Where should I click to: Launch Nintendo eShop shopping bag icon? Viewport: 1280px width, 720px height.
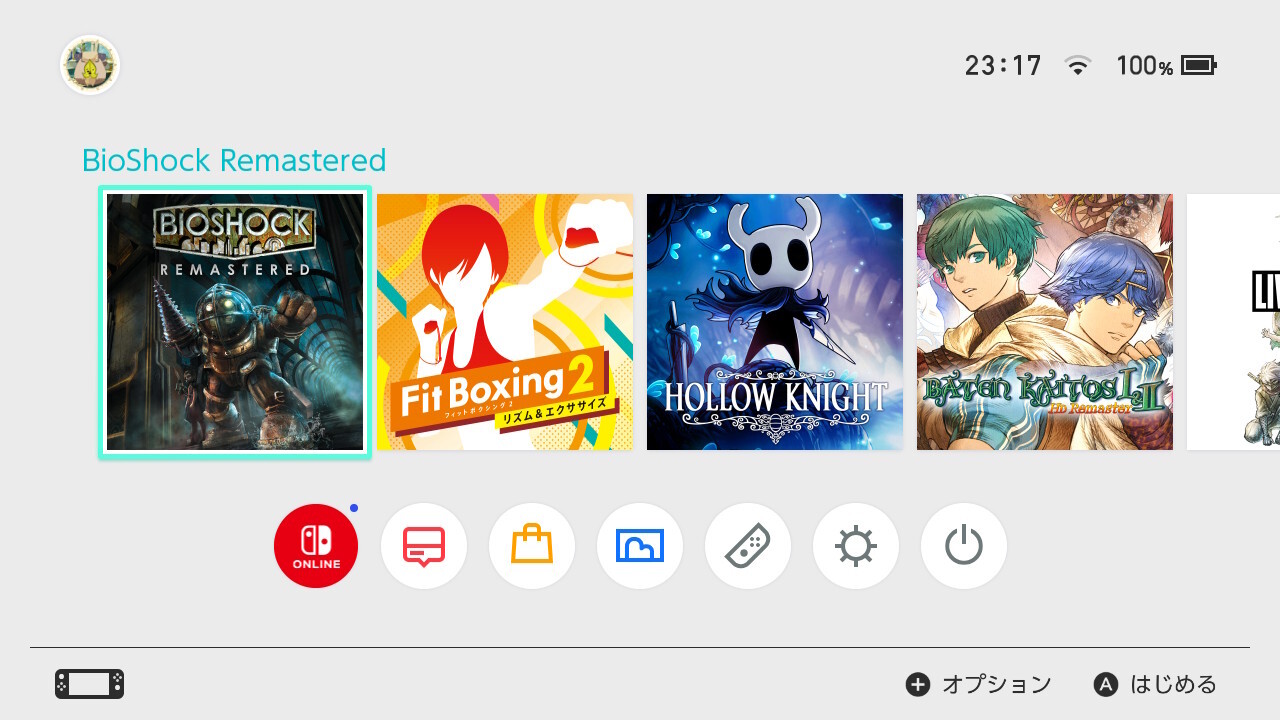point(532,546)
